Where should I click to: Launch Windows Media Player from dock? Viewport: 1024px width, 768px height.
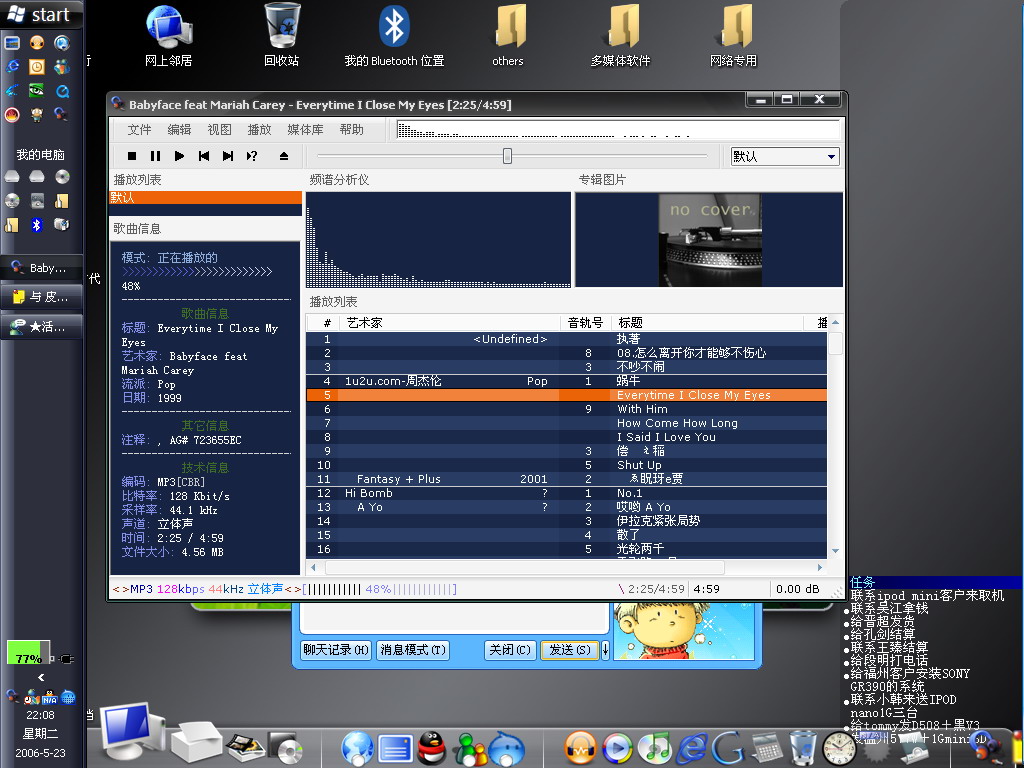(617, 748)
